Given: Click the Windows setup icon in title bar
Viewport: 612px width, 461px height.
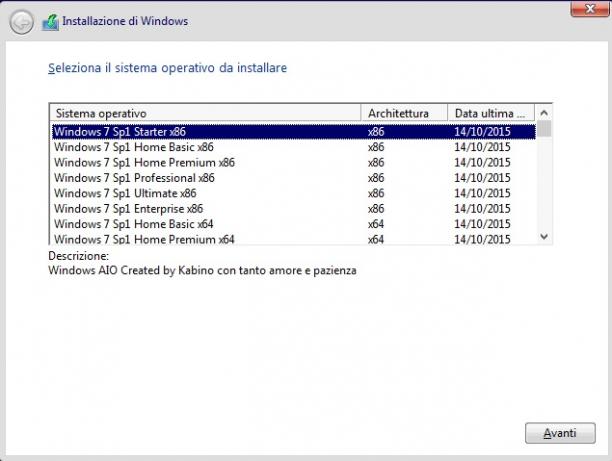Looking at the screenshot, I should click(x=50, y=22).
